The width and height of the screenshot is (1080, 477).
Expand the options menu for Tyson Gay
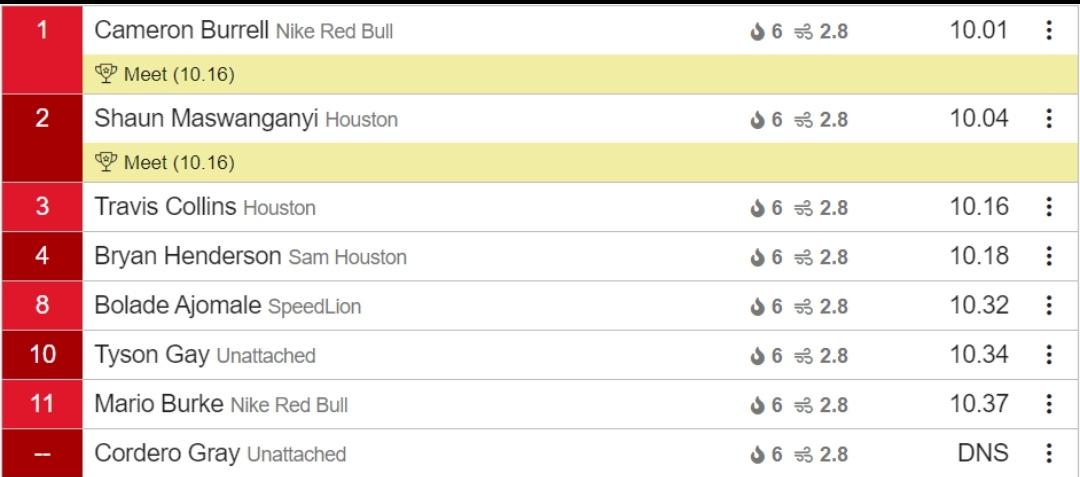(1048, 355)
